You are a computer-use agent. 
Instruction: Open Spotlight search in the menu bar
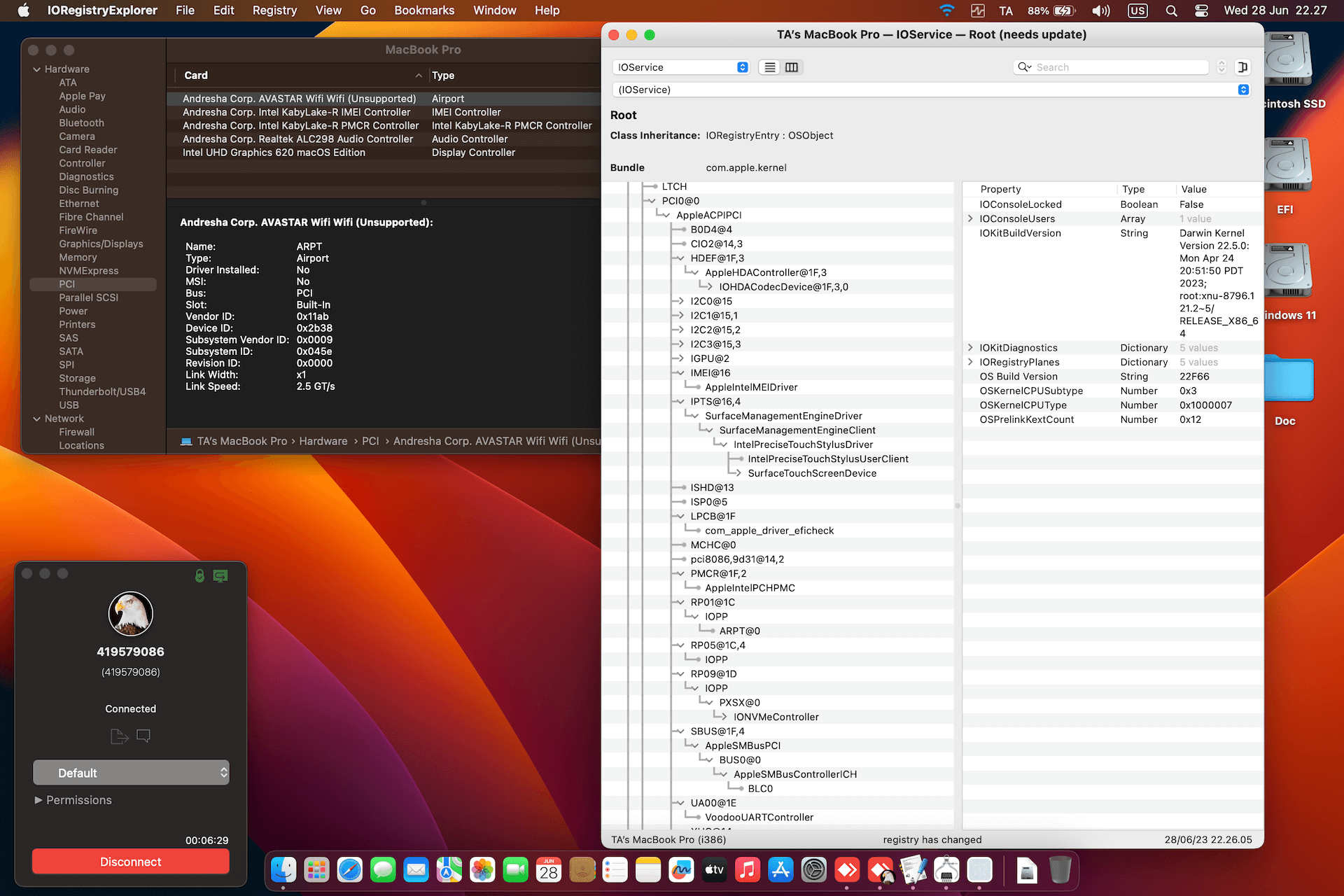pyautogui.click(x=1171, y=10)
